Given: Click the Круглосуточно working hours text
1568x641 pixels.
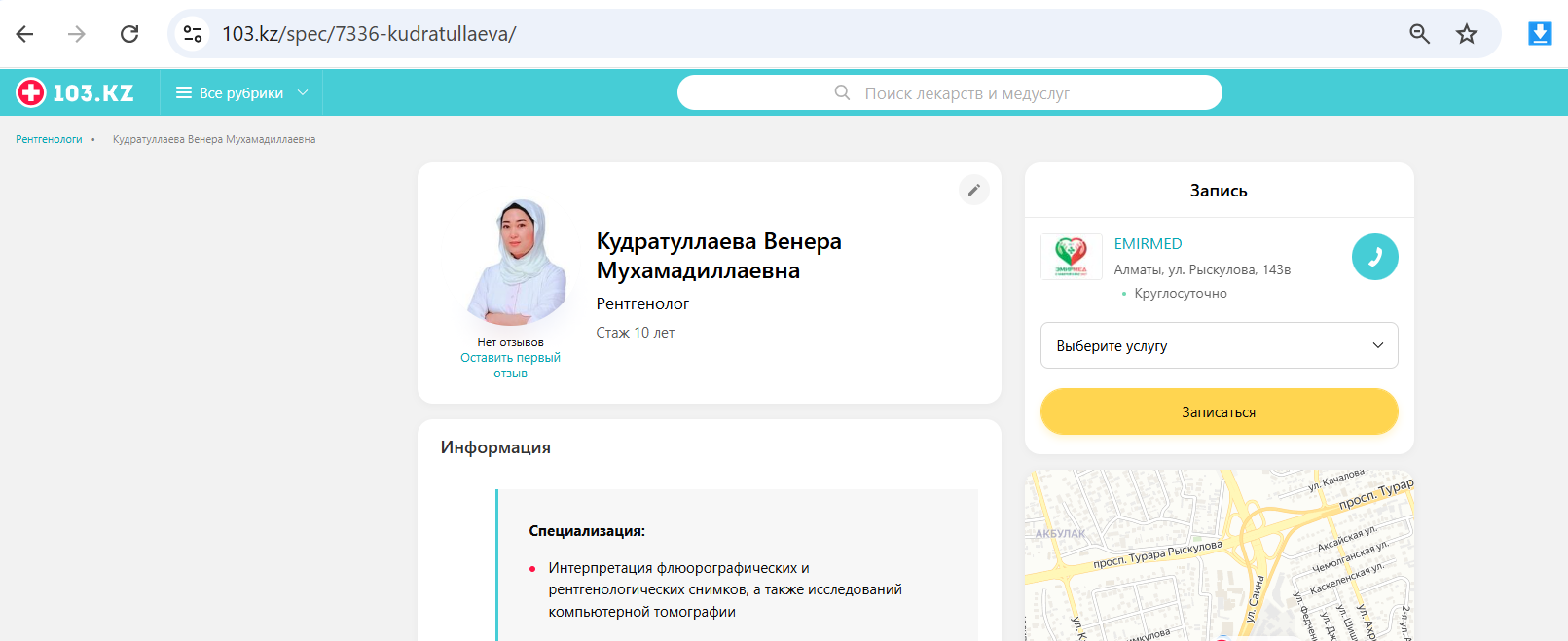Looking at the screenshot, I should 1181,293.
